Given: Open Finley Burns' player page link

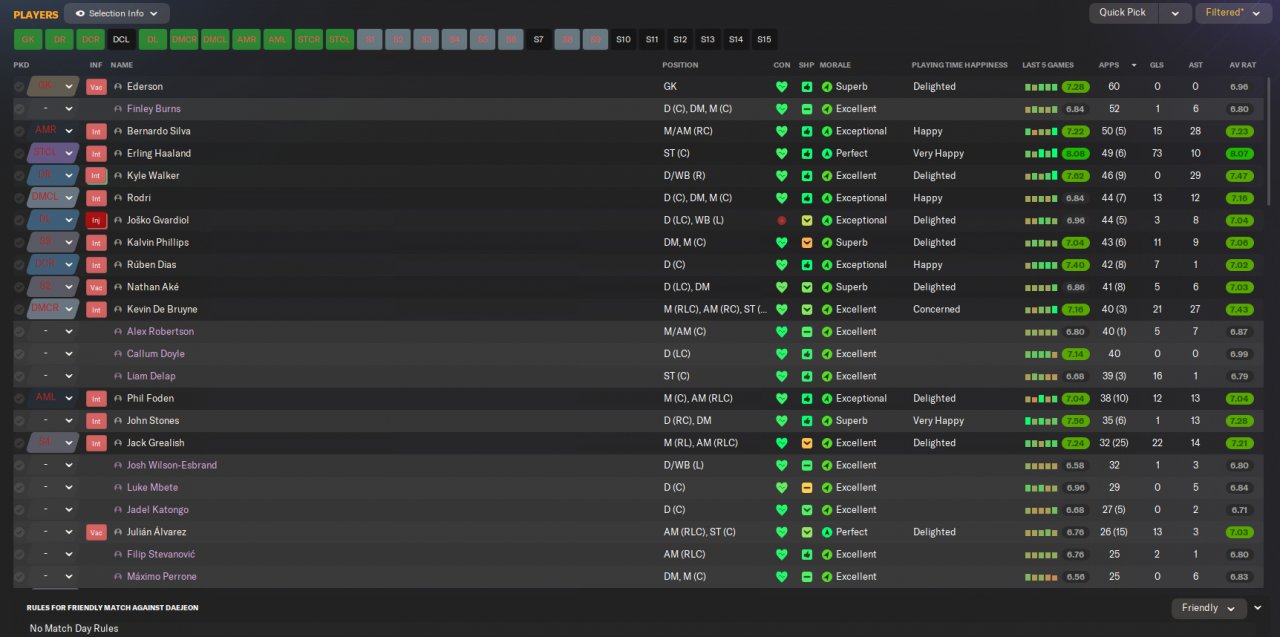Looking at the screenshot, I should (x=154, y=109).
